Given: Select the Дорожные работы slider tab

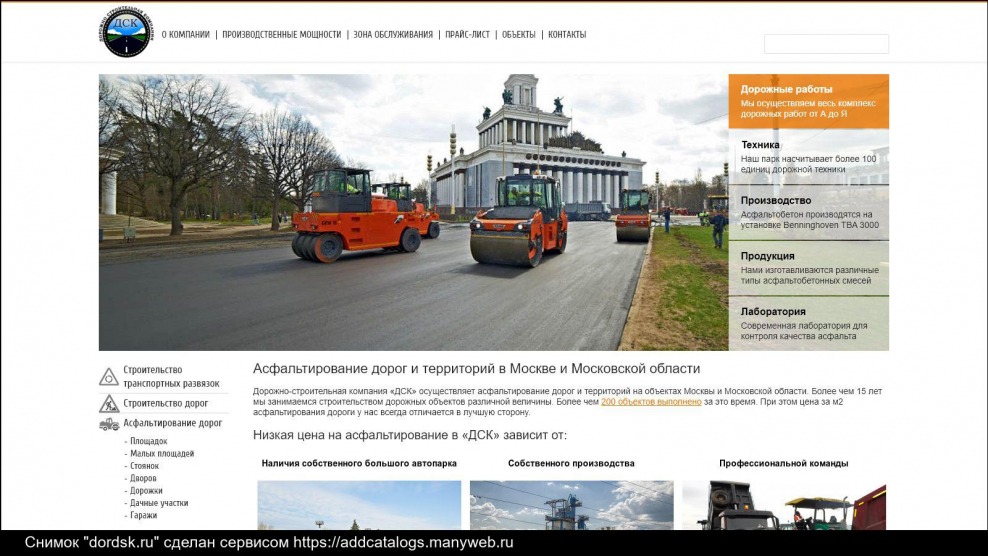Looking at the screenshot, I should [808, 101].
